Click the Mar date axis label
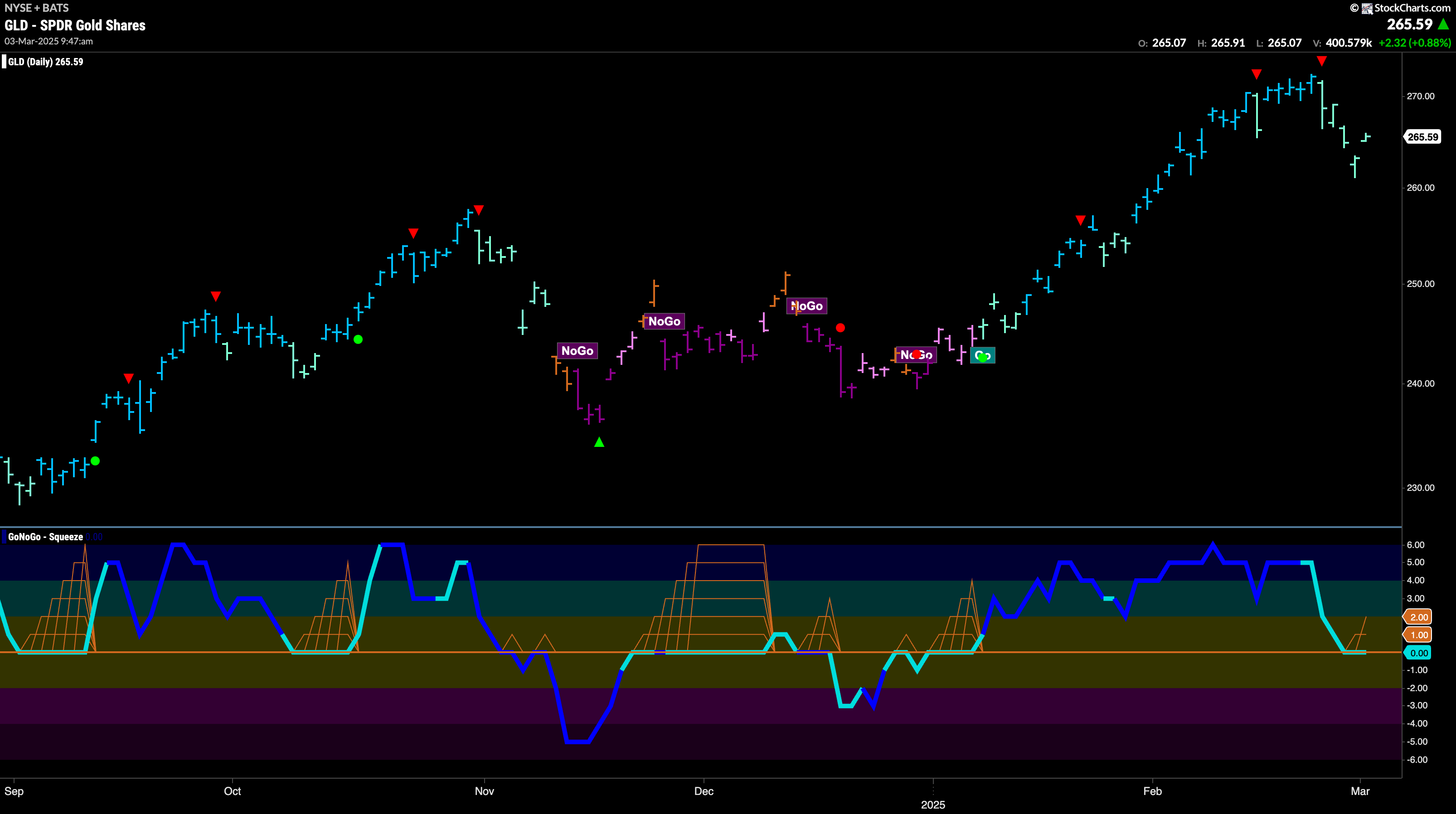 (x=1360, y=791)
